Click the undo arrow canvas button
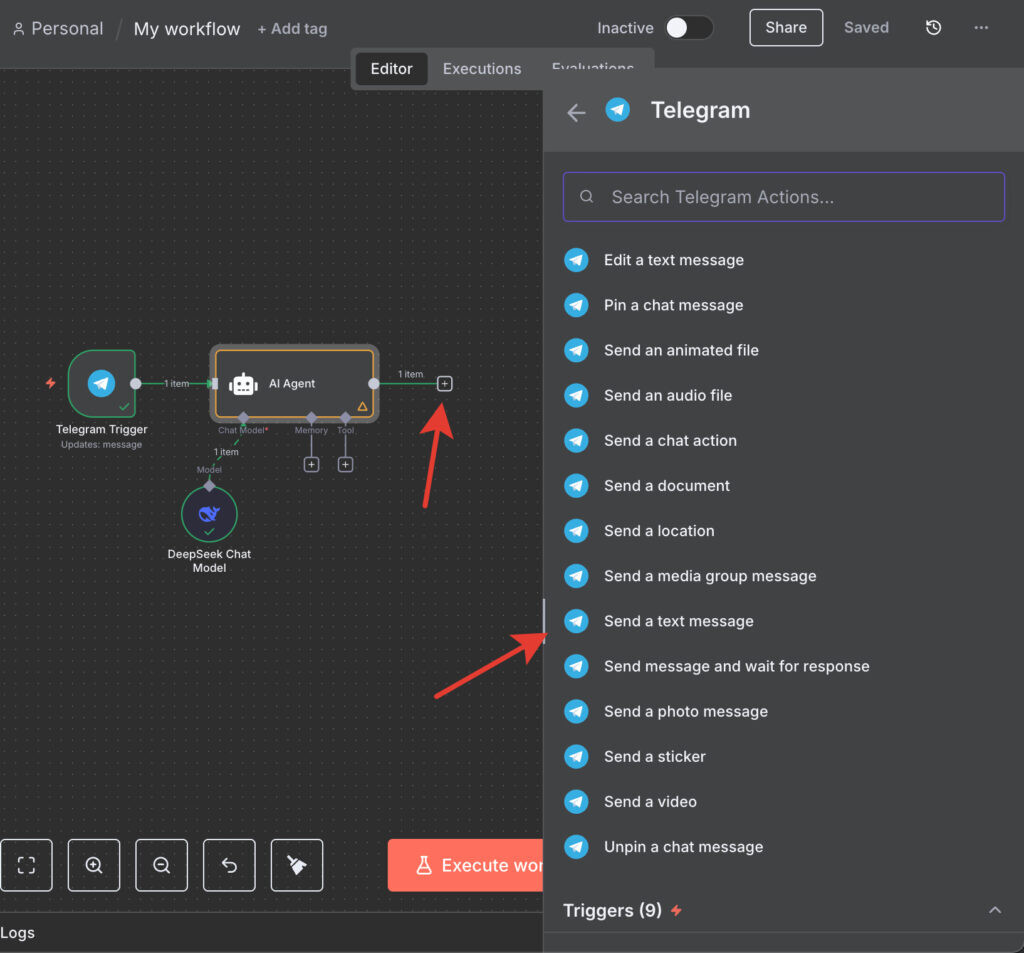 click(x=229, y=865)
